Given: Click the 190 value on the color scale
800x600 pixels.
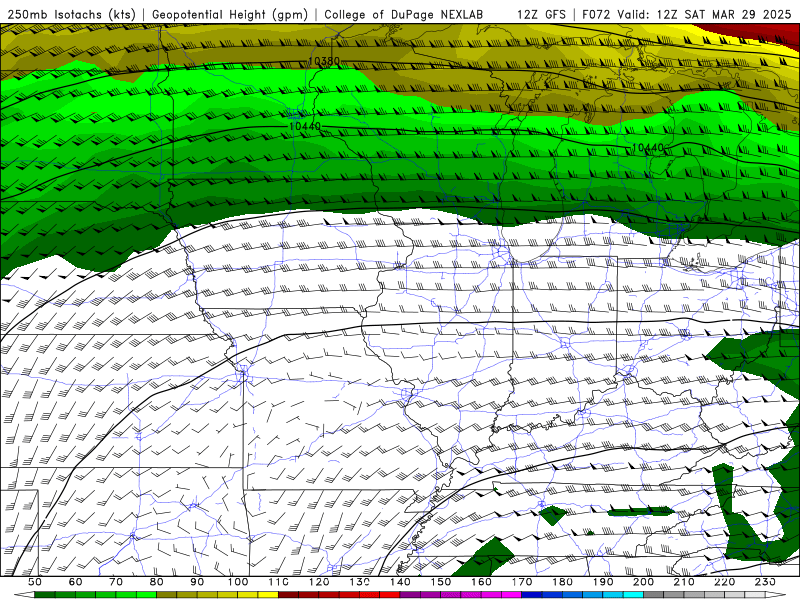Looking at the screenshot, I should pos(603,582).
